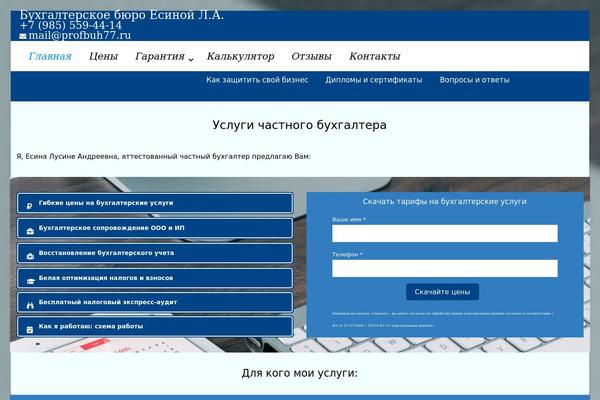Click the phone number +7 (985) 559-44-14
Image resolution: width=600 pixels, height=400 pixels.
coord(71,25)
